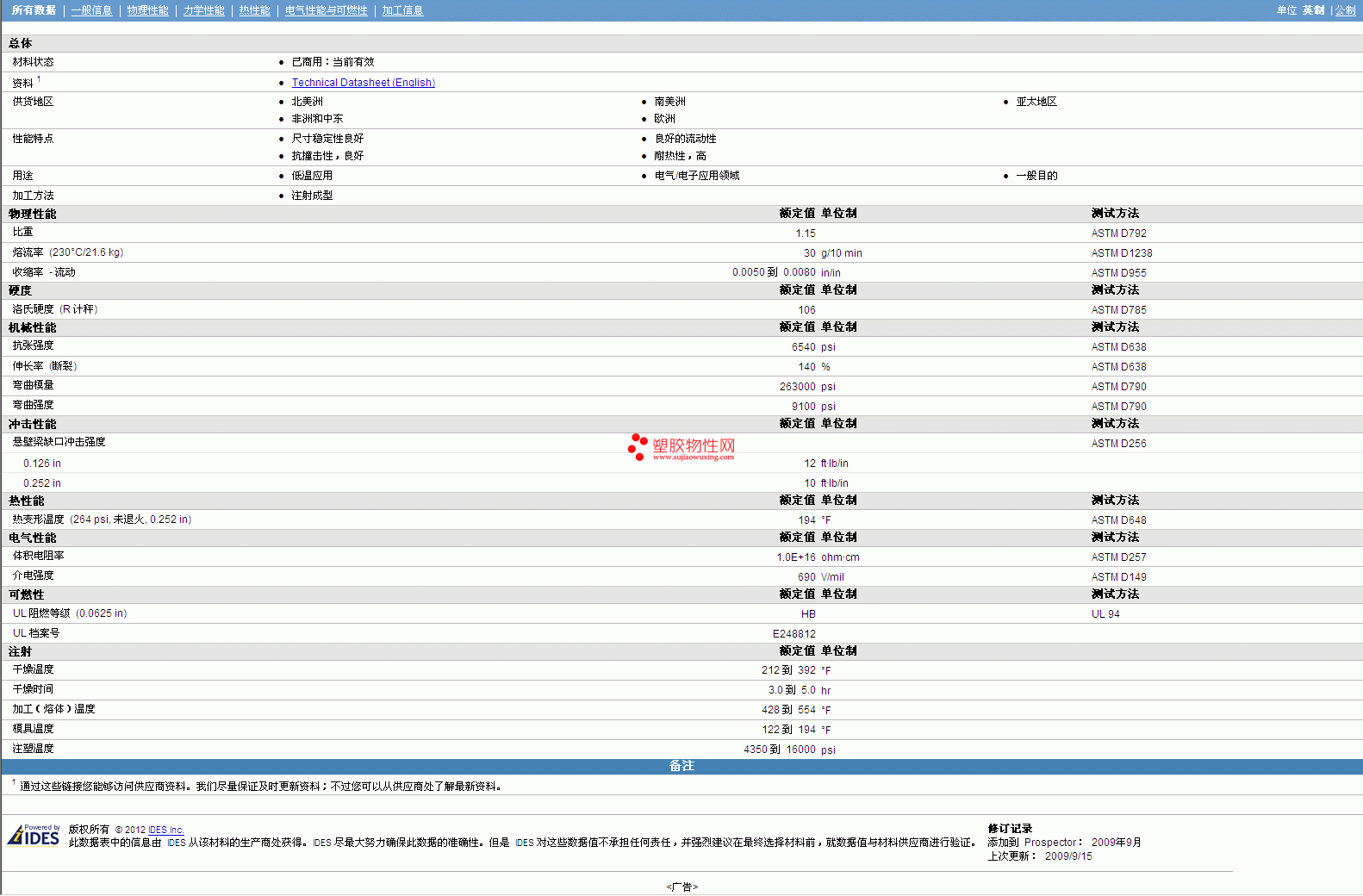
Task: Click the 备注 notes header bar
Action: coord(681,766)
